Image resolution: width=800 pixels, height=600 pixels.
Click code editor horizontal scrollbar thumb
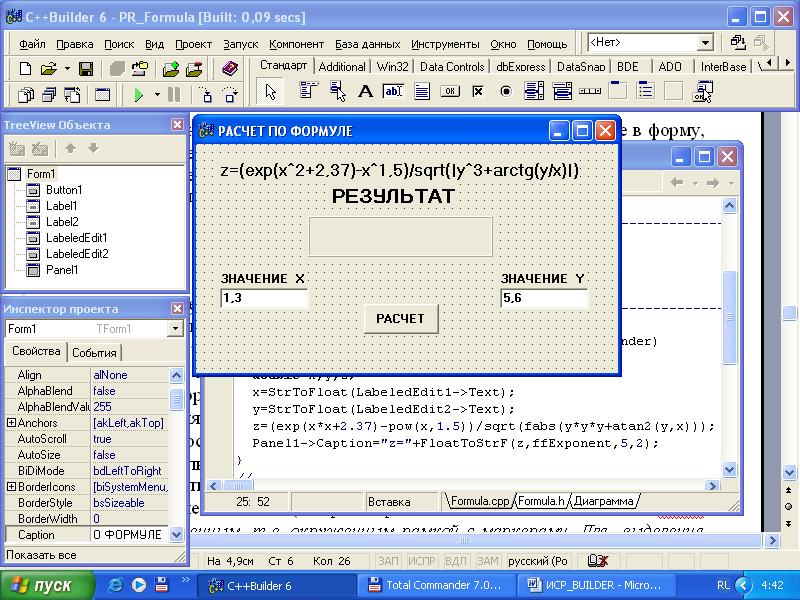click(238, 485)
